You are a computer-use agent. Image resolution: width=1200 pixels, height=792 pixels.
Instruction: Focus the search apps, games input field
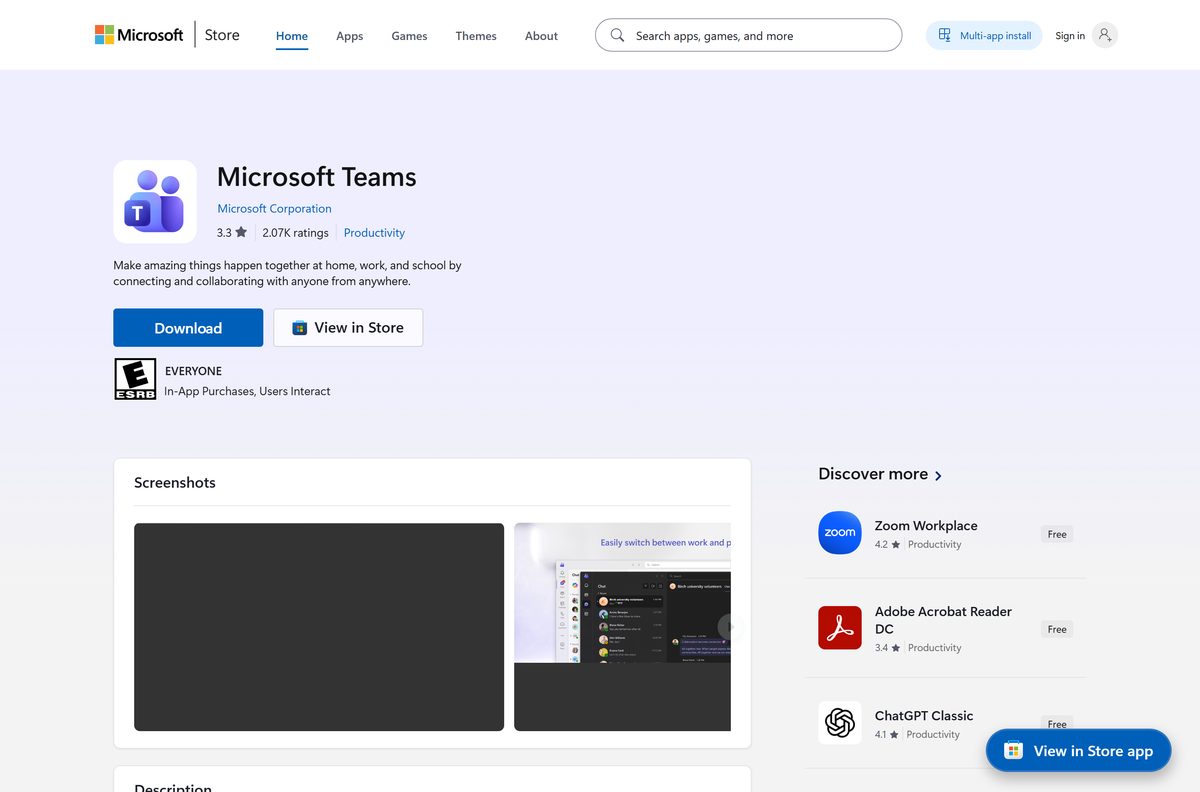(748, 35)
